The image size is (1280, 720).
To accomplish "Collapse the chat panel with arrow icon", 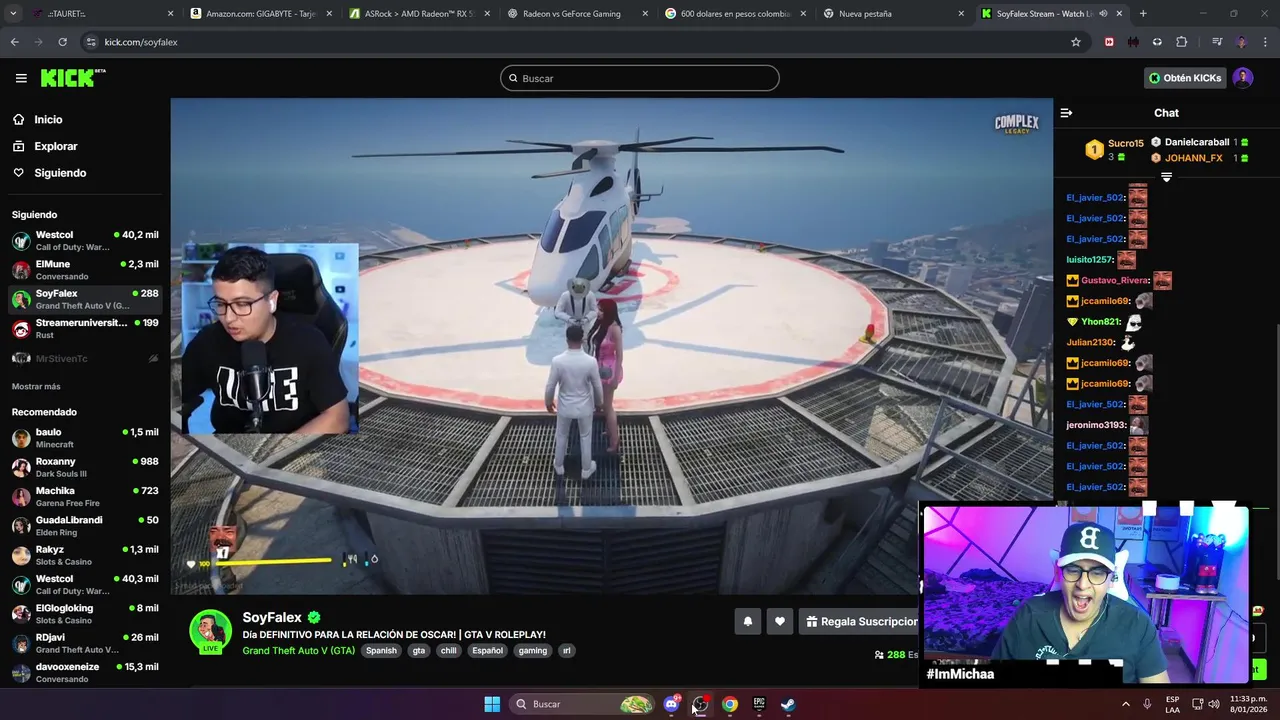I will (1066, 113).
